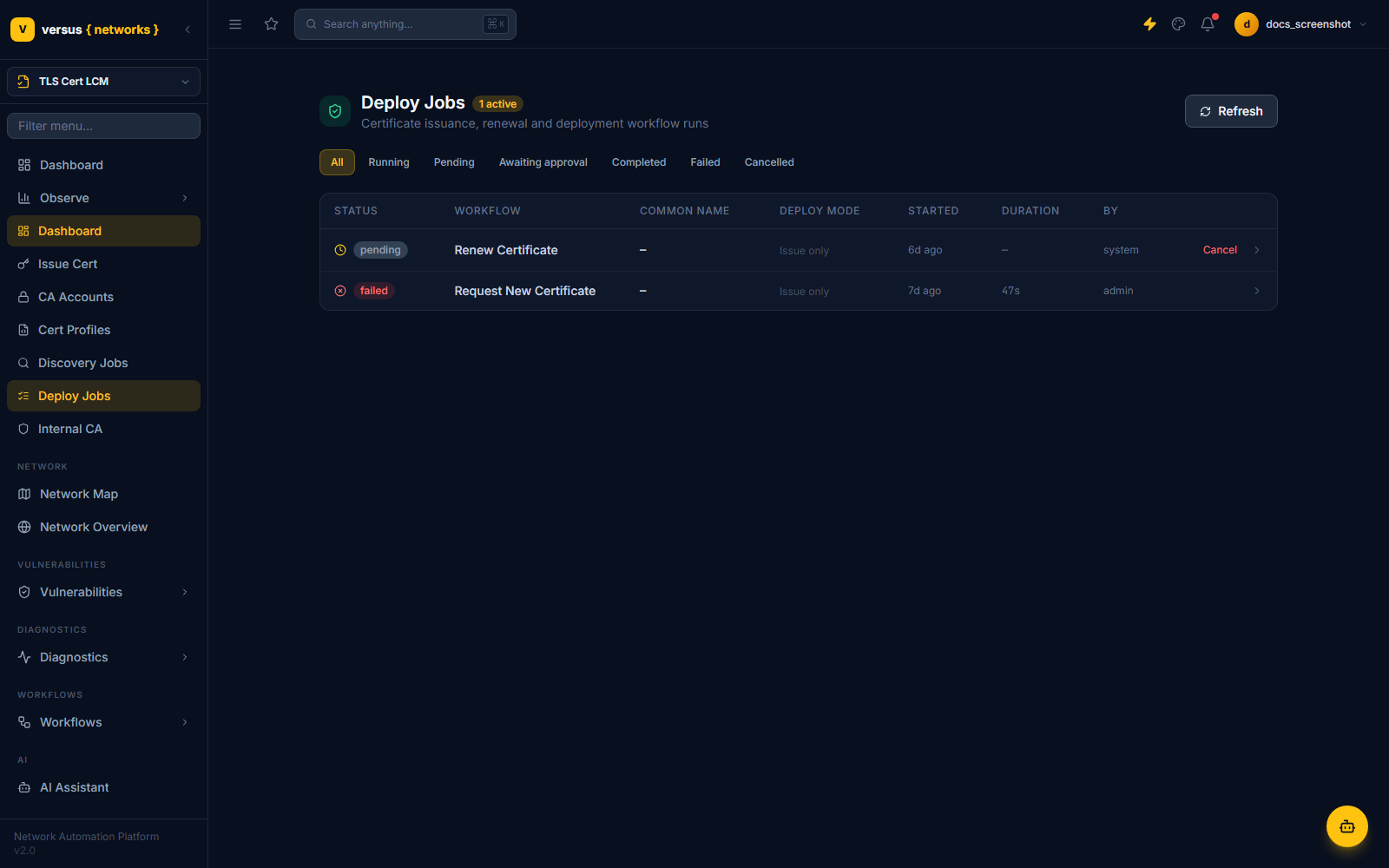Expand the Workflows menu
1389x868 pixels.
pos(103,722)
